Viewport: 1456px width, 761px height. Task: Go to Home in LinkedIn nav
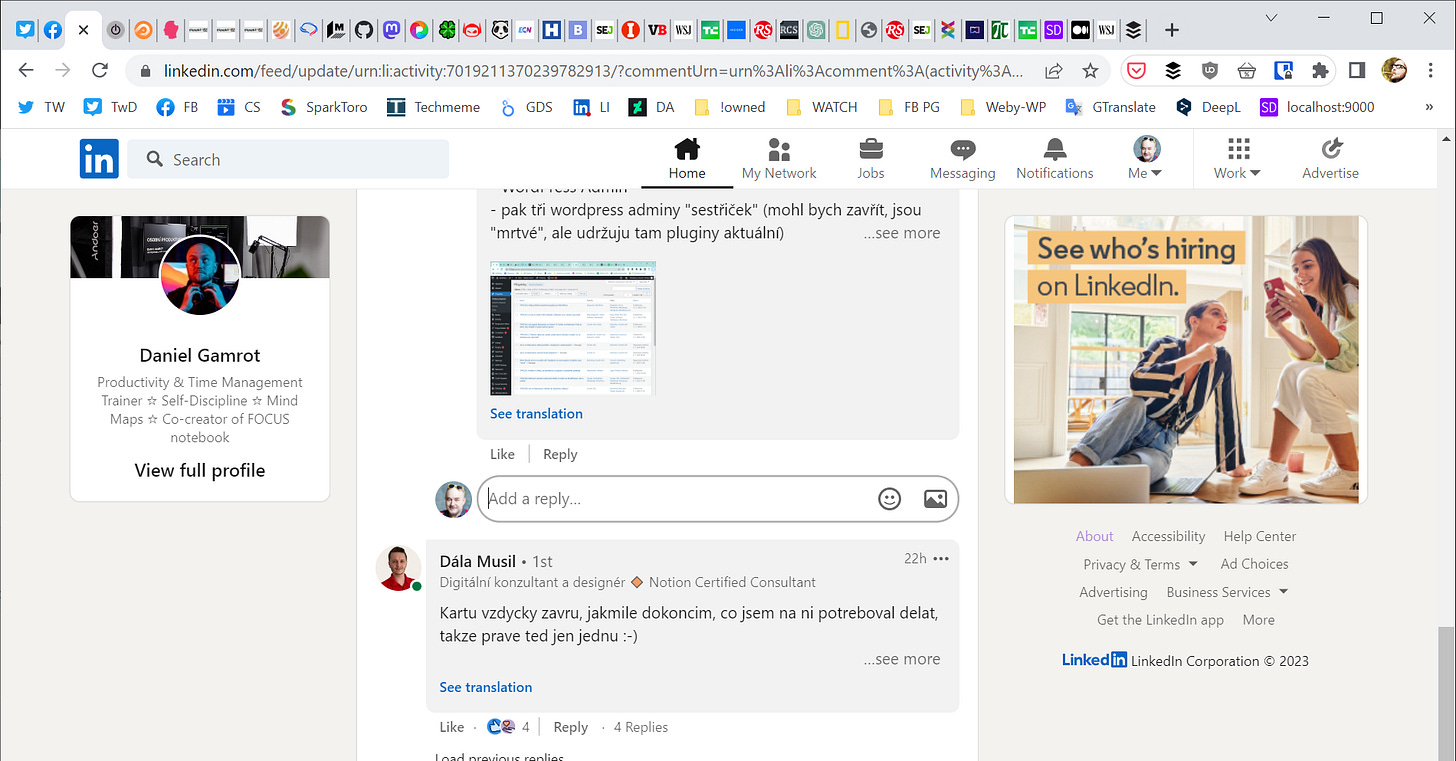(687, 160)
